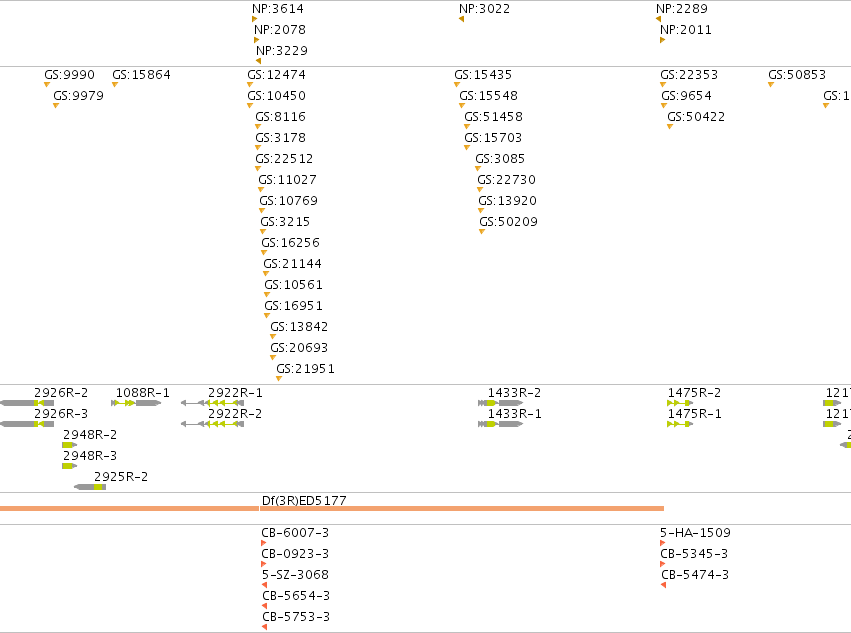Viewport: 851px width, 633px height.
Task: Select the GS:10450 label
Action: [277, 96]
